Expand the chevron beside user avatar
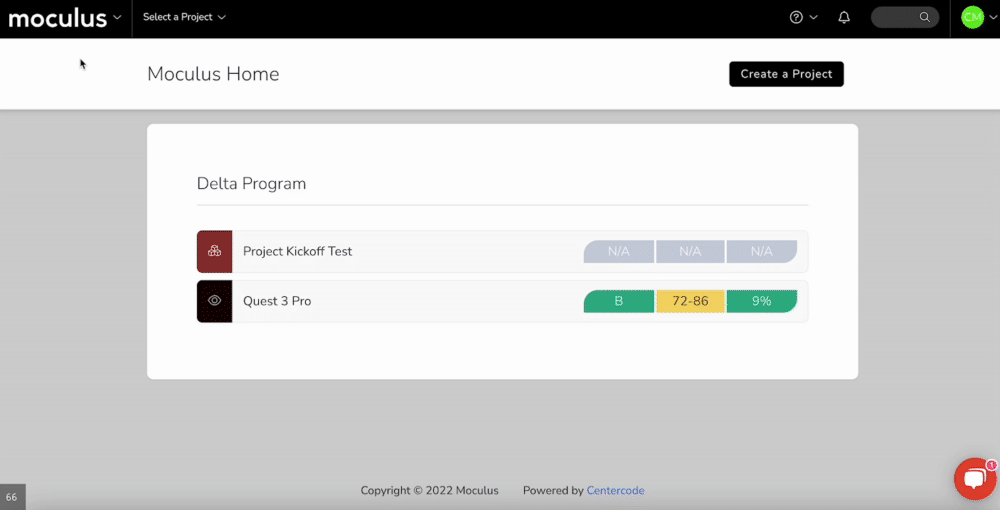Screen dimensions: 1000x510 pyautogui.click(x=992, y=17)
